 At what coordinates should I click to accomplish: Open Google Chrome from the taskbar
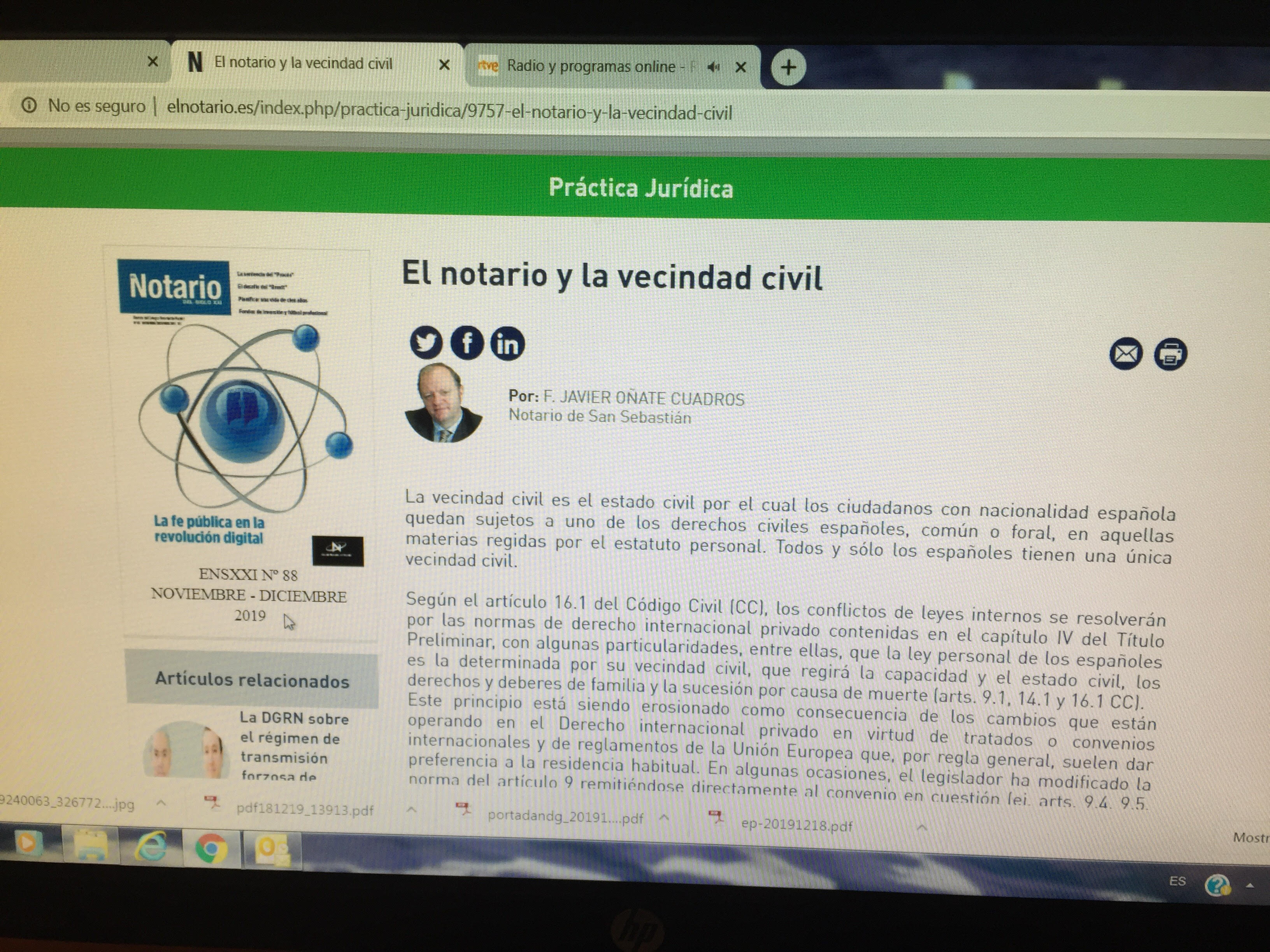pos(211,849)
